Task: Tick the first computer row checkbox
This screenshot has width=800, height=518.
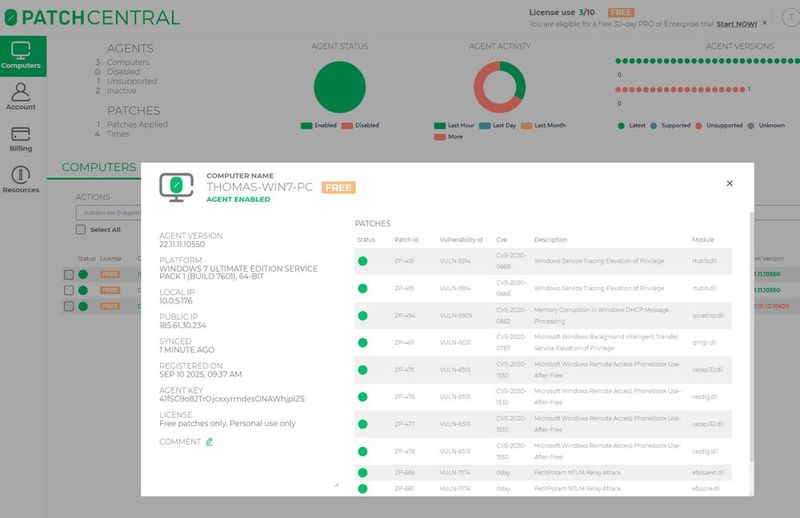Action: [69, 274]
